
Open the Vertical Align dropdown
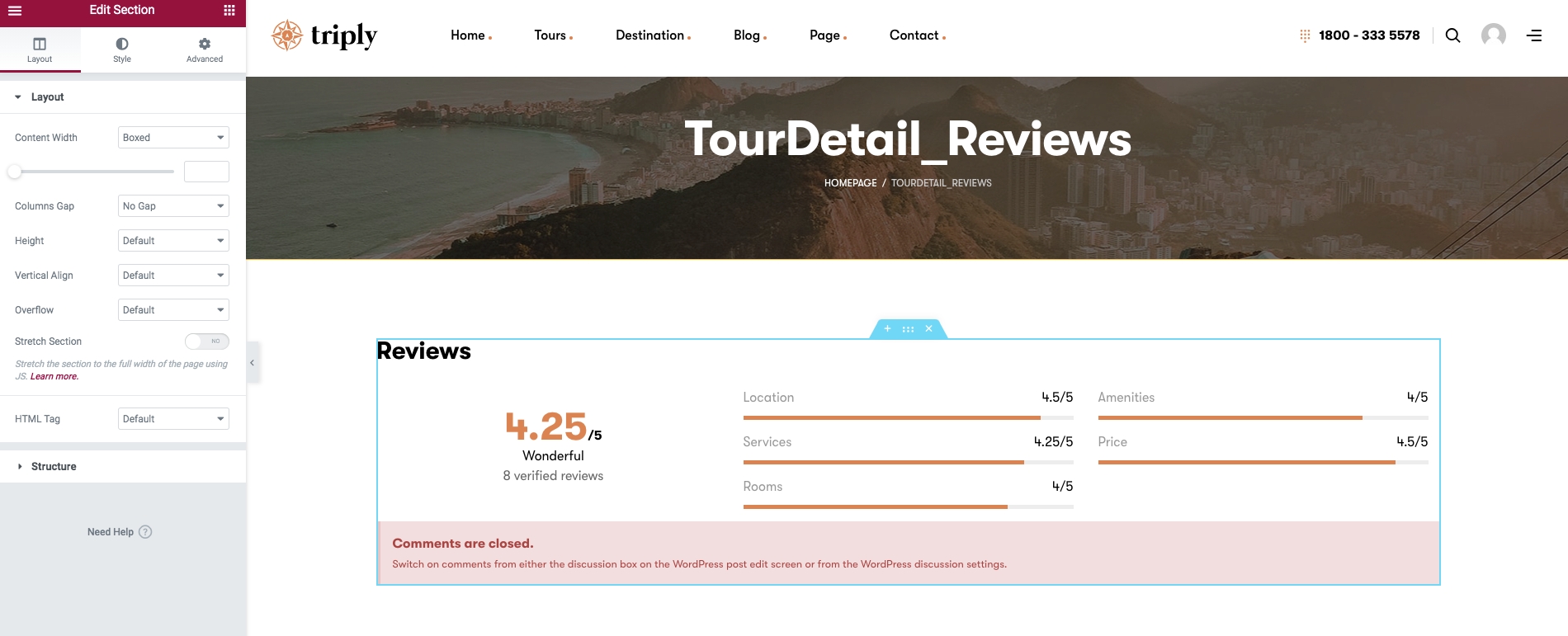coord(173,276)
